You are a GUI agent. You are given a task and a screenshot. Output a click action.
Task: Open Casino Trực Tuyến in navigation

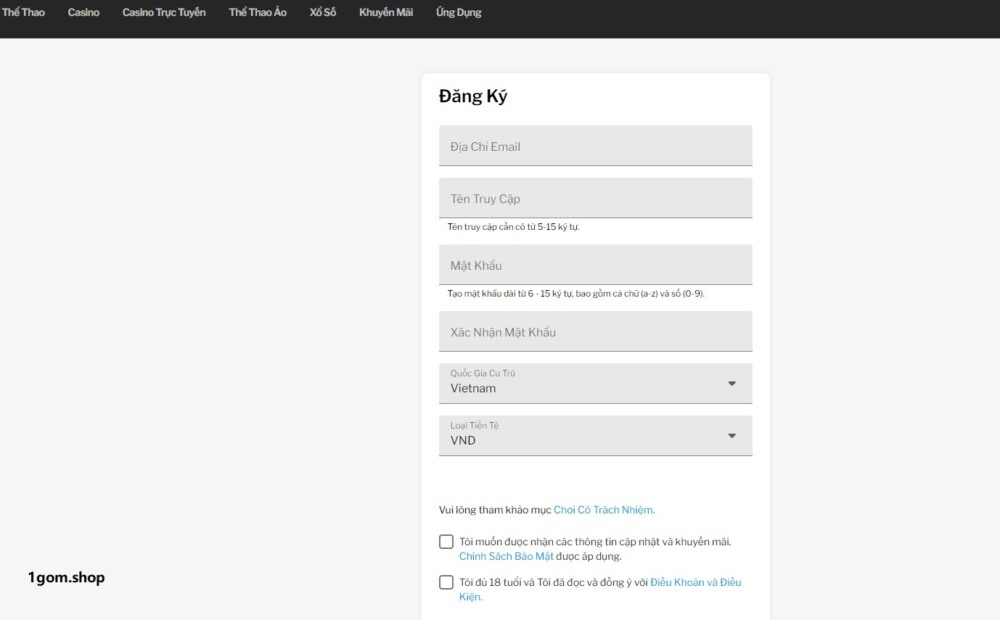point(164,13)
